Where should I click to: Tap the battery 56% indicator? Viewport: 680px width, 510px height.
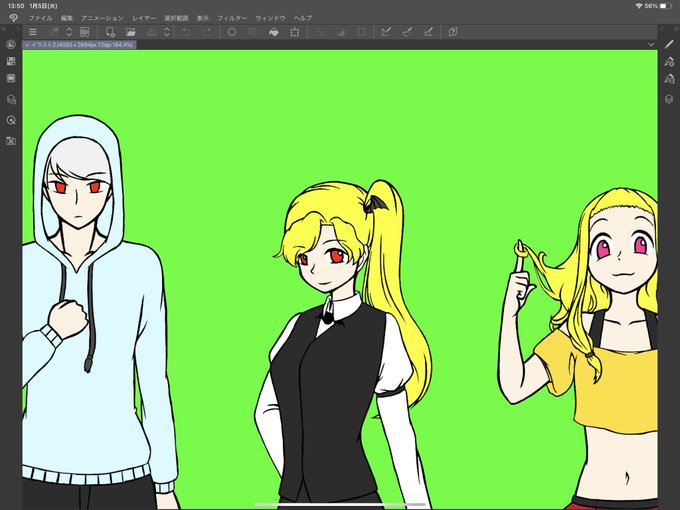[658, 6]
